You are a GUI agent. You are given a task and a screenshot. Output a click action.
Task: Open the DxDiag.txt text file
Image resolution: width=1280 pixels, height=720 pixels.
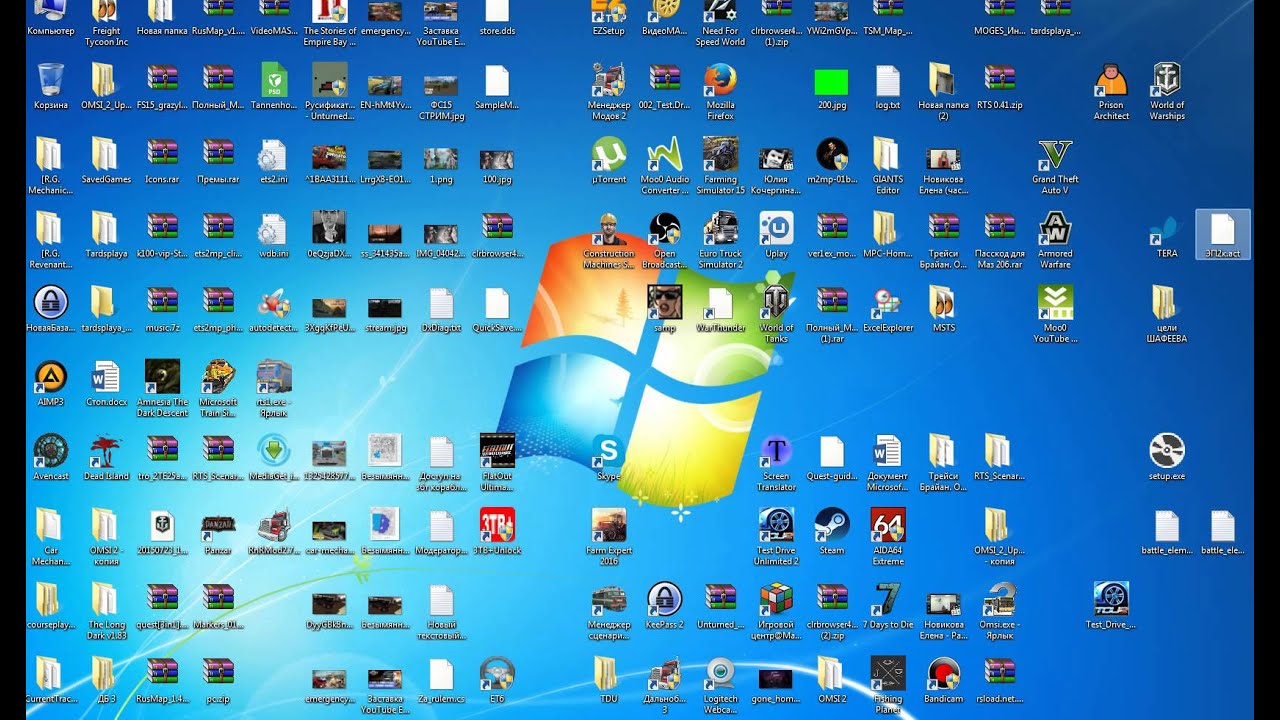tap(441, 309)
